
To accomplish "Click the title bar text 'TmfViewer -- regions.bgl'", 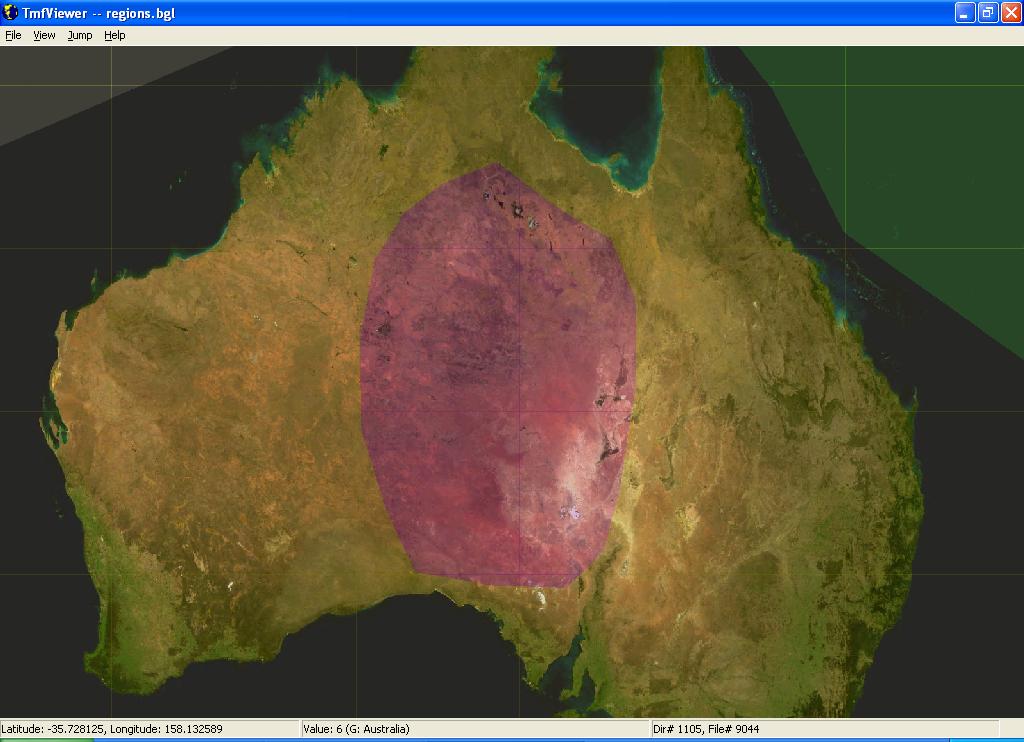I will (98, 12).
